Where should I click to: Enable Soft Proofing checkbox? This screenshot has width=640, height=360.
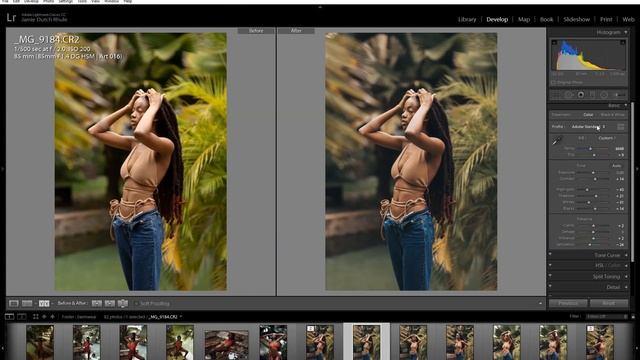tap(136, 304)
